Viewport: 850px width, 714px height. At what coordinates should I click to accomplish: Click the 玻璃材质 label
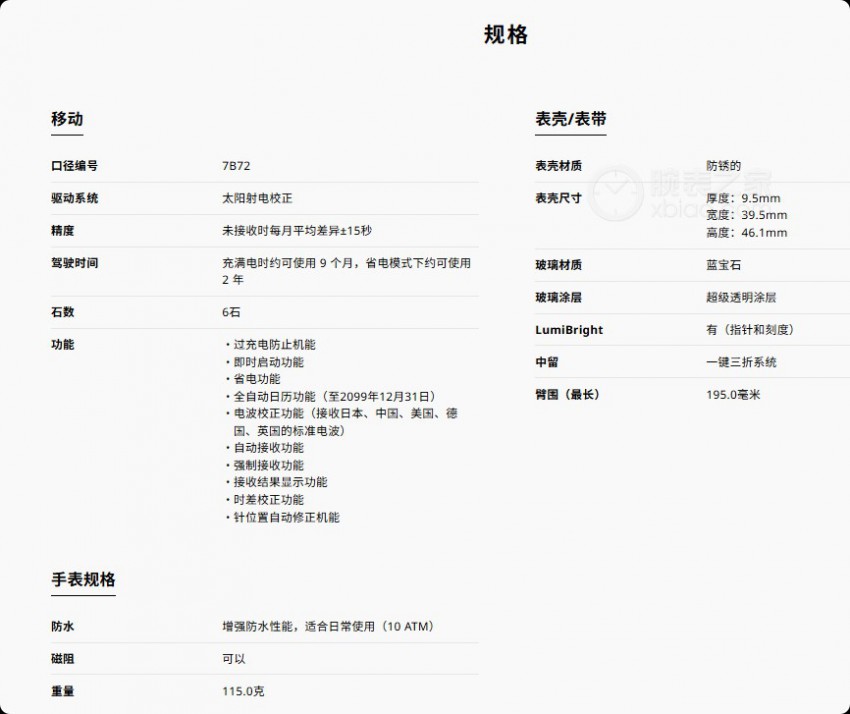[558, 265]
